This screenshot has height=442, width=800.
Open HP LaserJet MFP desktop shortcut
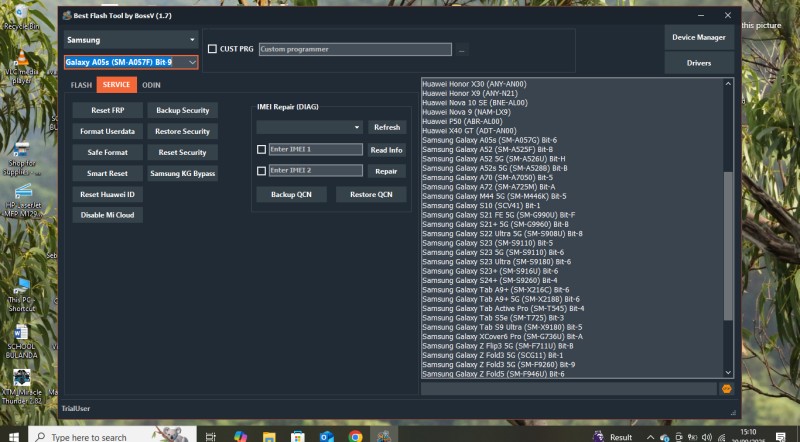[x=23, y=201]
